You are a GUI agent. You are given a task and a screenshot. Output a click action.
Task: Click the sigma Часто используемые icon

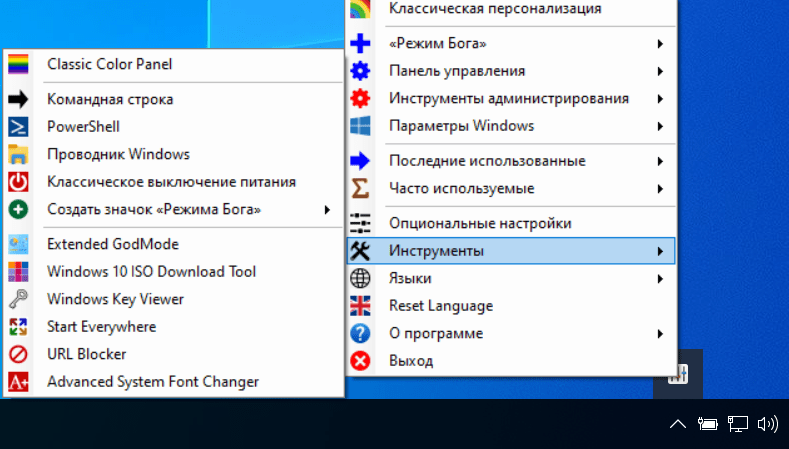pos(360,189)
